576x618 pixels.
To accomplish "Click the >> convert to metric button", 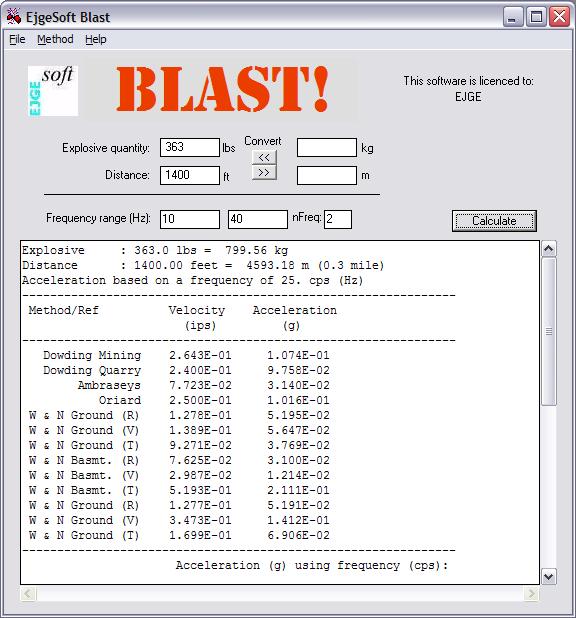I will [264, 172].
